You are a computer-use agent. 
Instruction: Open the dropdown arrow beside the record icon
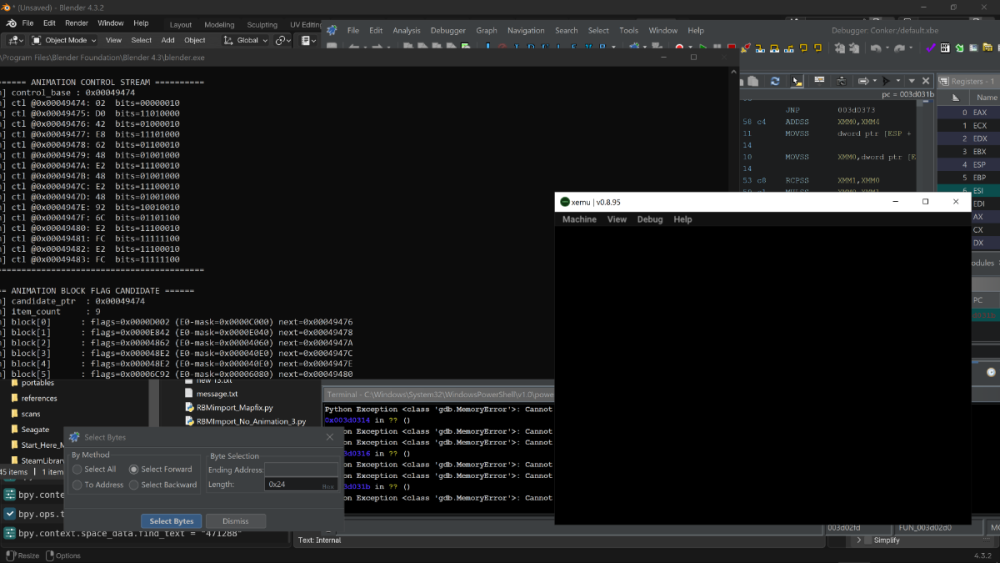(690, 48)
